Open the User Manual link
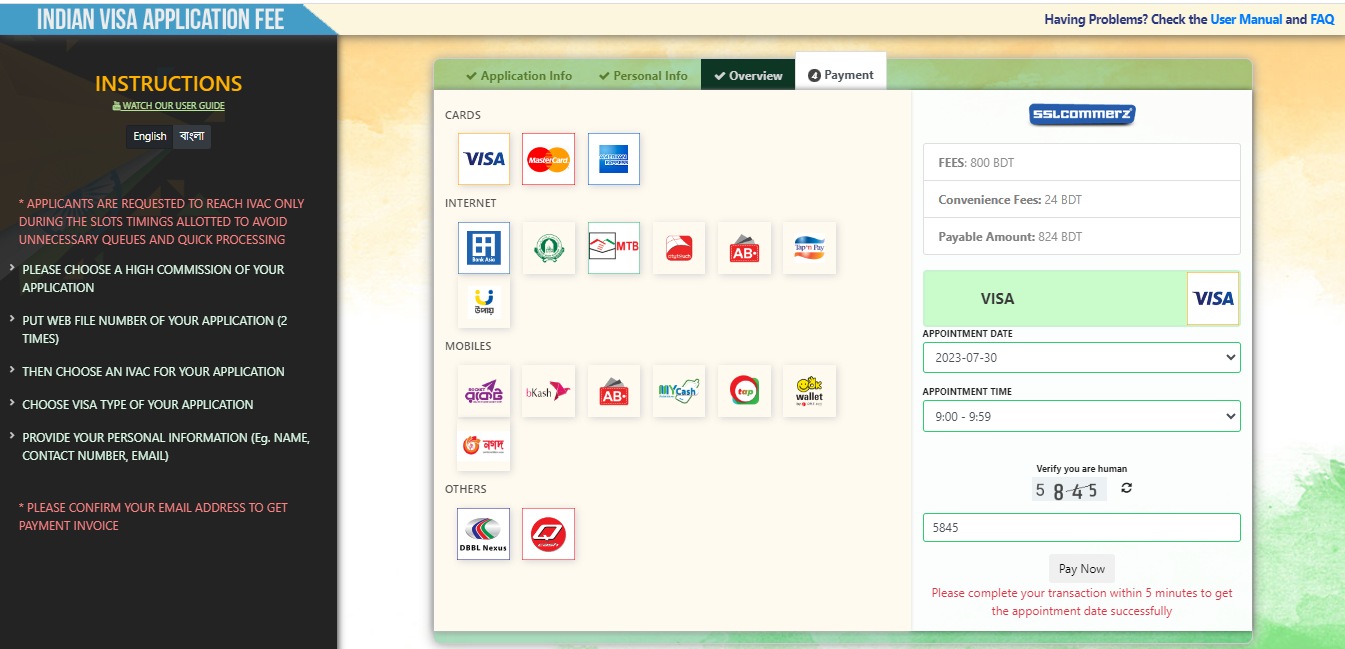The image size is (1345, 649). point(1246,19)
